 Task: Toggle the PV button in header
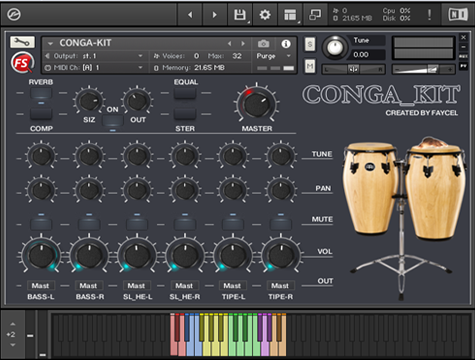(463, 66)
